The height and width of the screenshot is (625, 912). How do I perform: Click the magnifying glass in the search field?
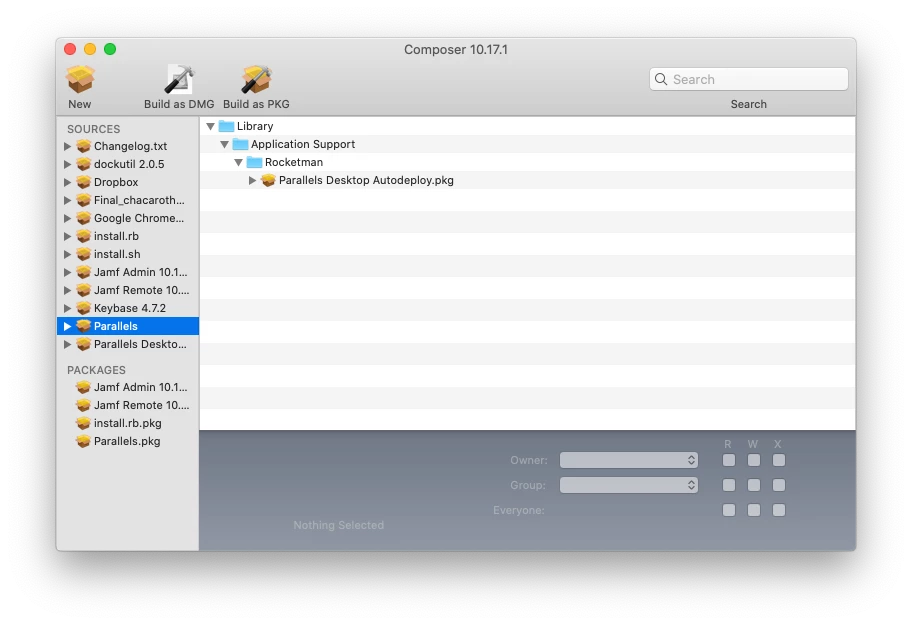(661, 79)
